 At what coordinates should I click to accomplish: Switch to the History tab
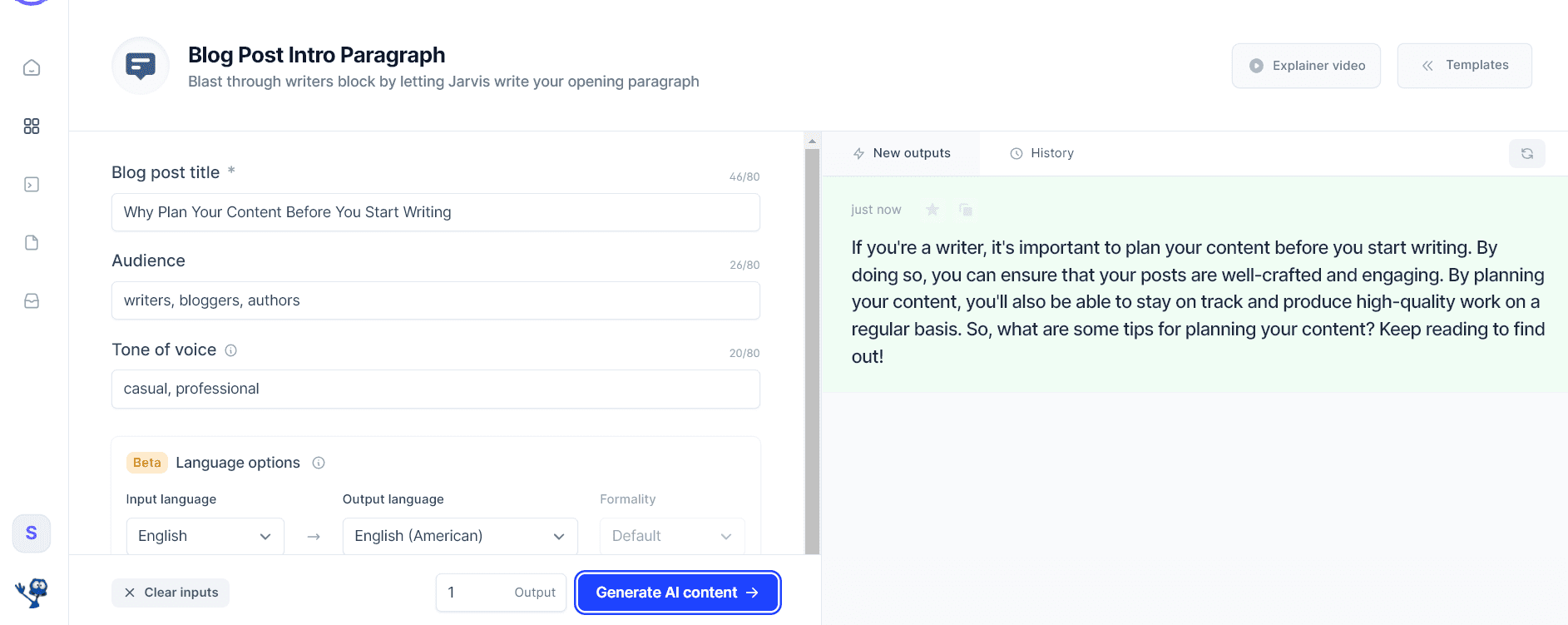(1041, 153)
